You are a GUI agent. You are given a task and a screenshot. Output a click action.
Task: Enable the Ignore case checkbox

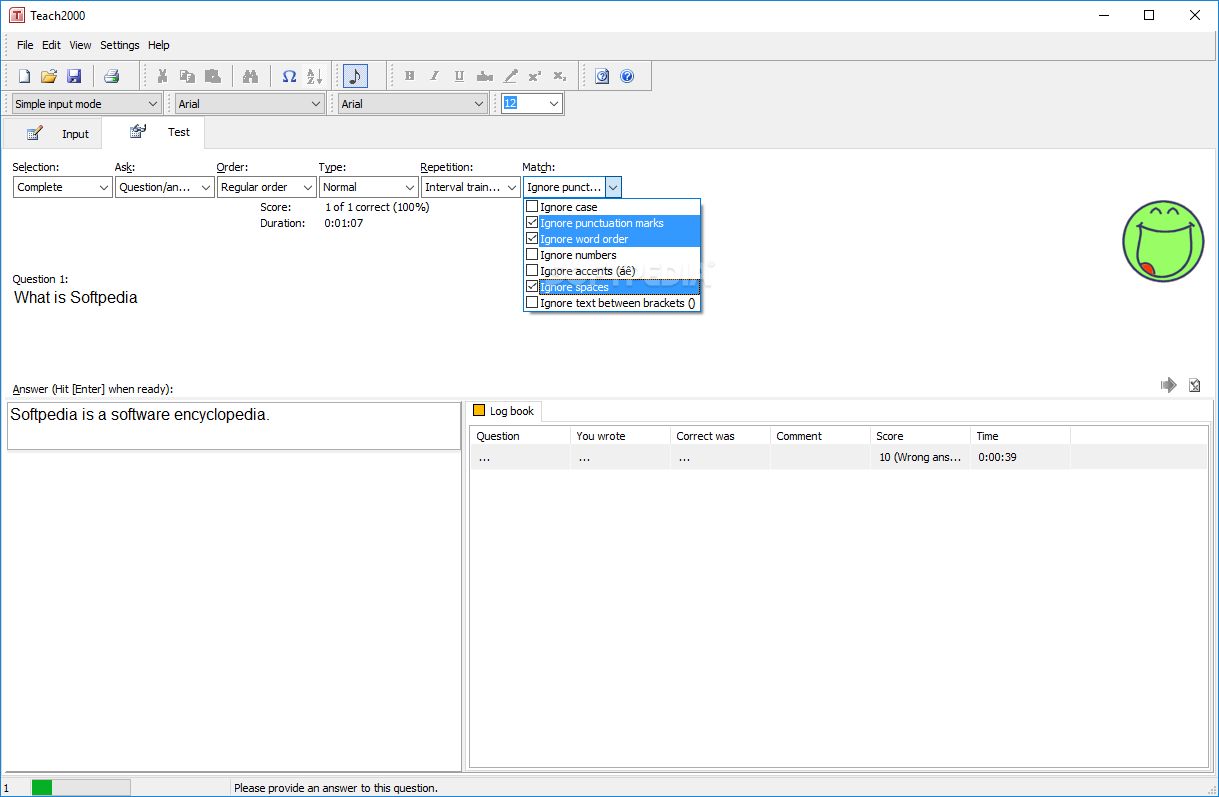(532, 207)
